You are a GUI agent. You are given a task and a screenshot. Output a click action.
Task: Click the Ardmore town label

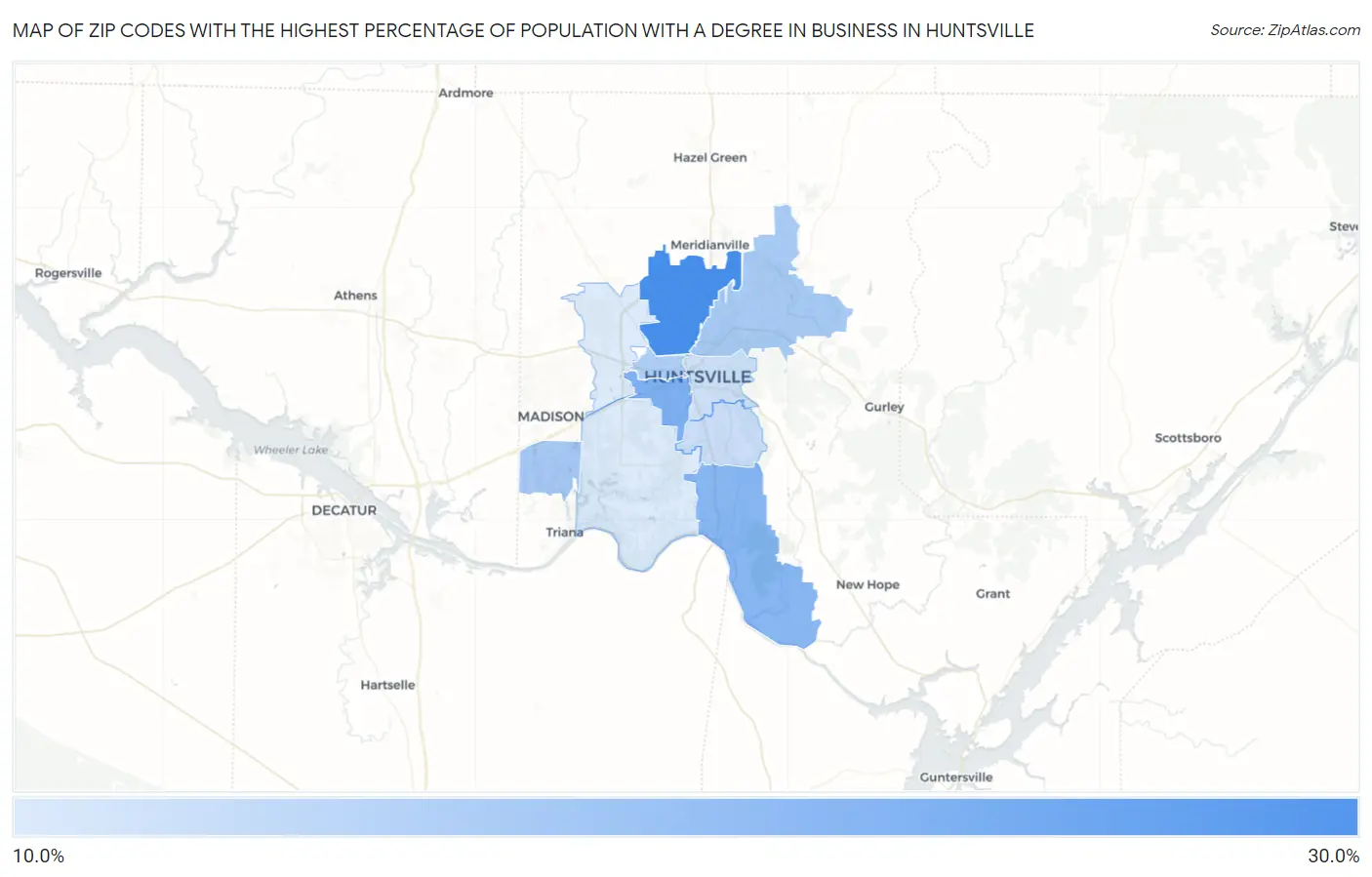pyautogui.click(x=465, y=93)
